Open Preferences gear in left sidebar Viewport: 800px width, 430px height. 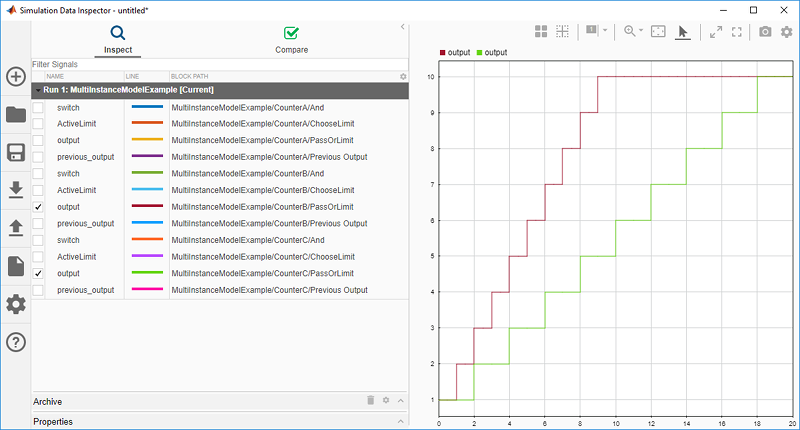click(16, 304)
